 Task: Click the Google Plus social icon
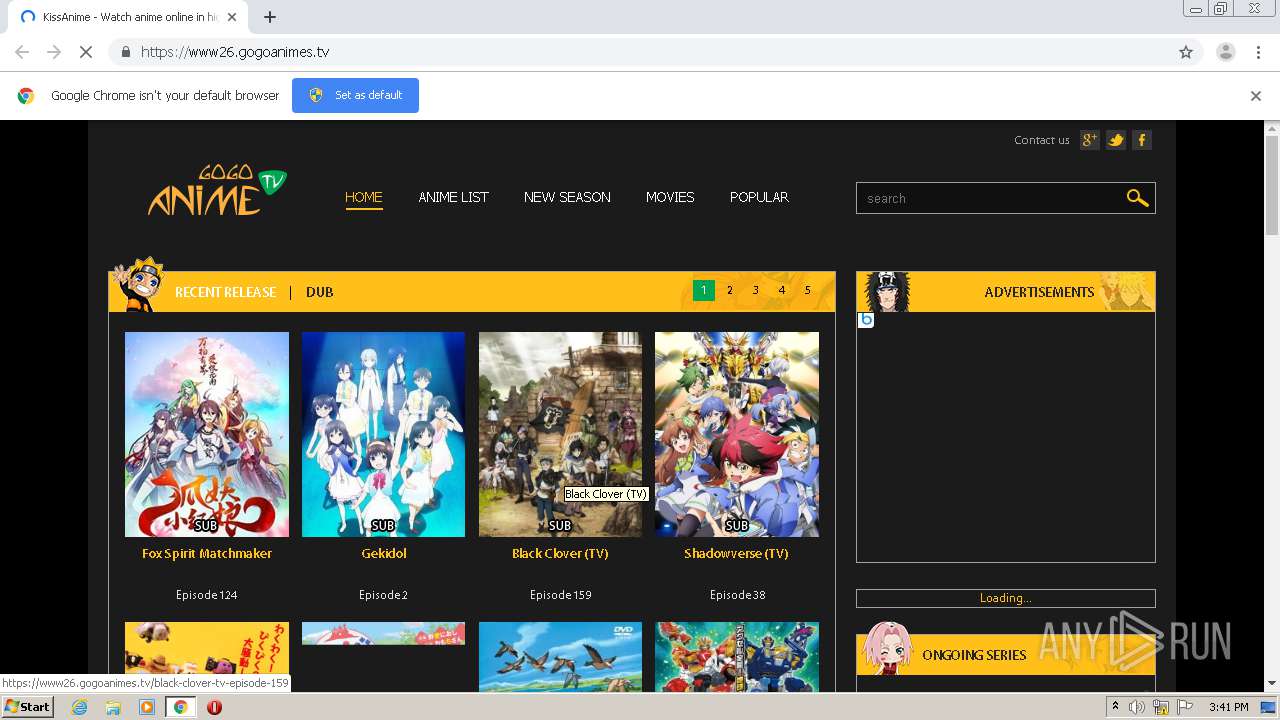tap(1090, 140)
